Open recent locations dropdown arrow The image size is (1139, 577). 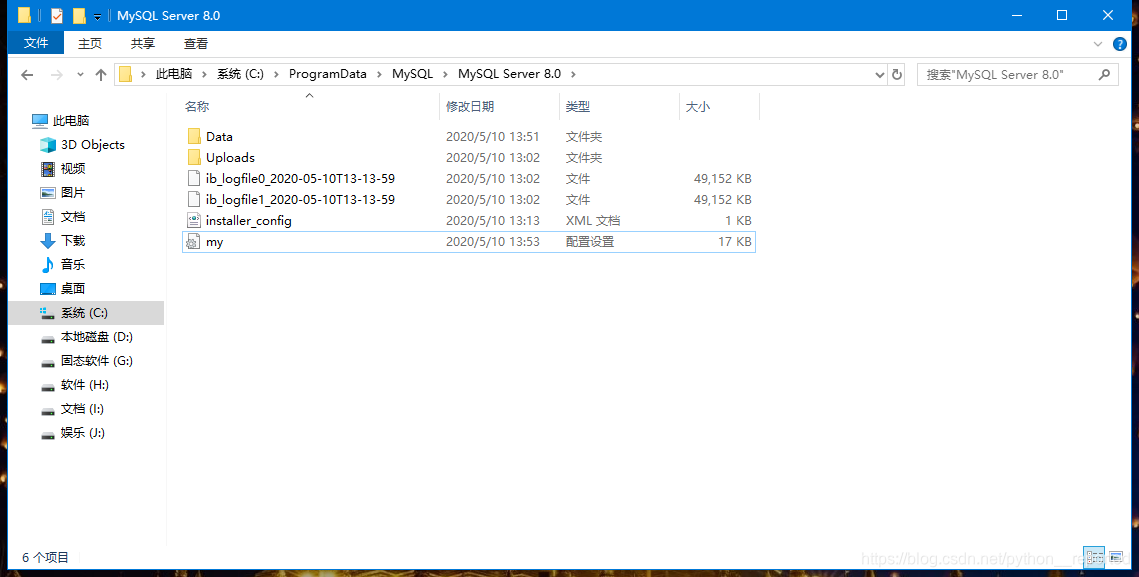(80, 74)
